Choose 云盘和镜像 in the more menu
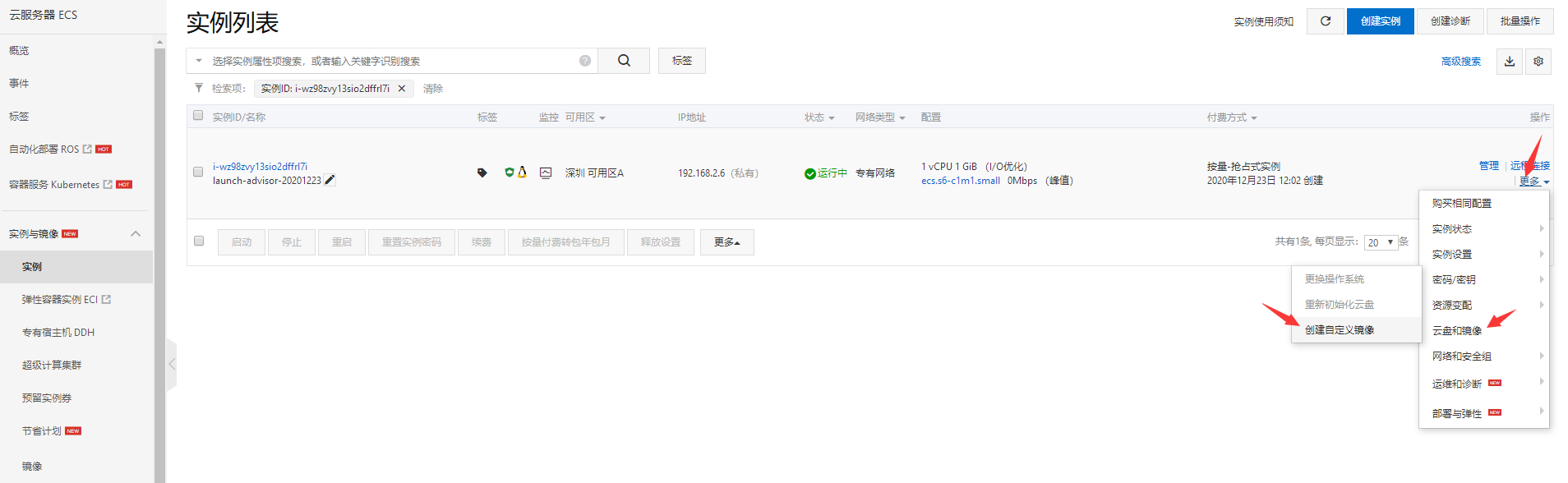The width and height of the screenshot is (1568, 483). click(1457, 331)
